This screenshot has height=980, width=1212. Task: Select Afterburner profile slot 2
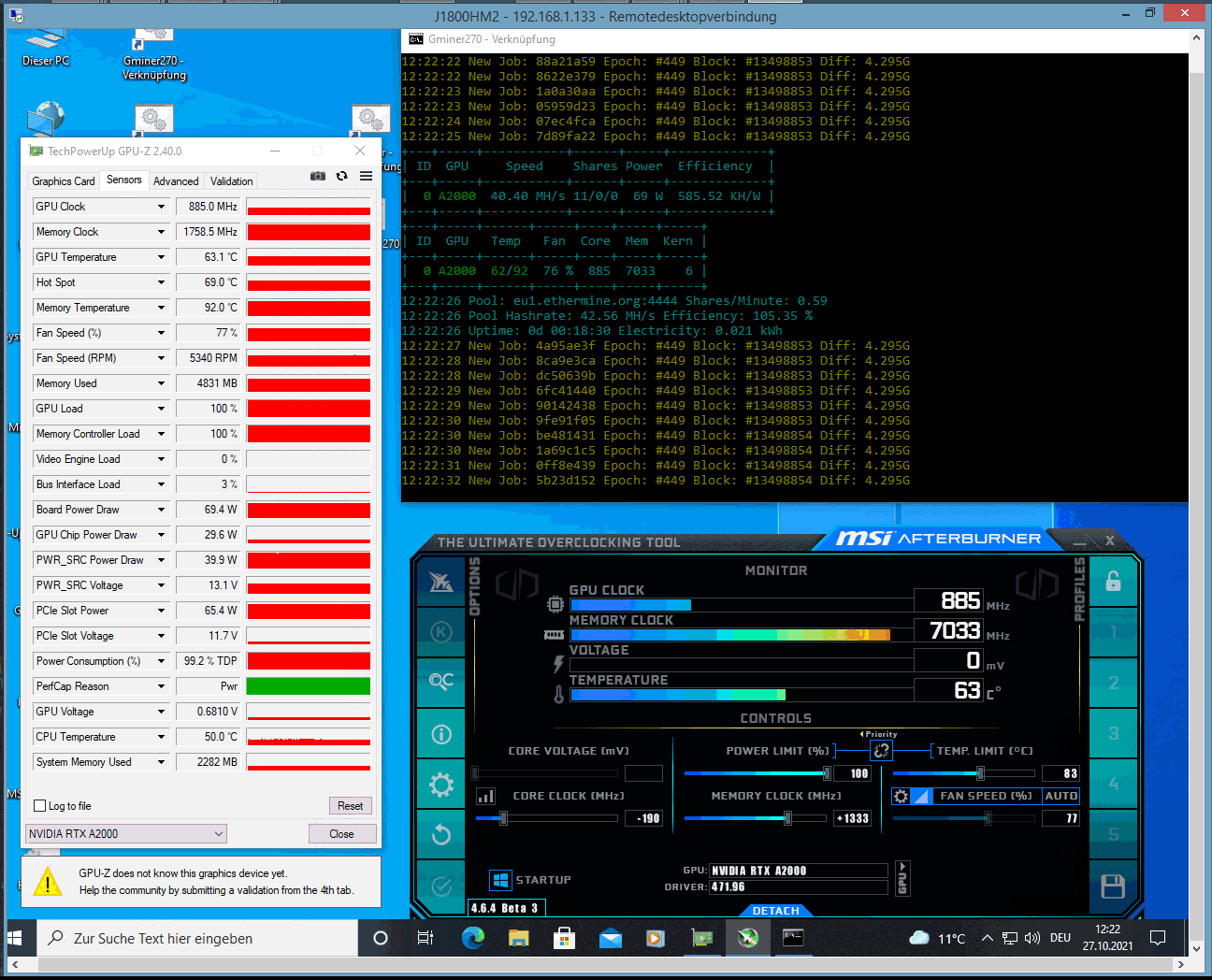[x=1113, y=684]
